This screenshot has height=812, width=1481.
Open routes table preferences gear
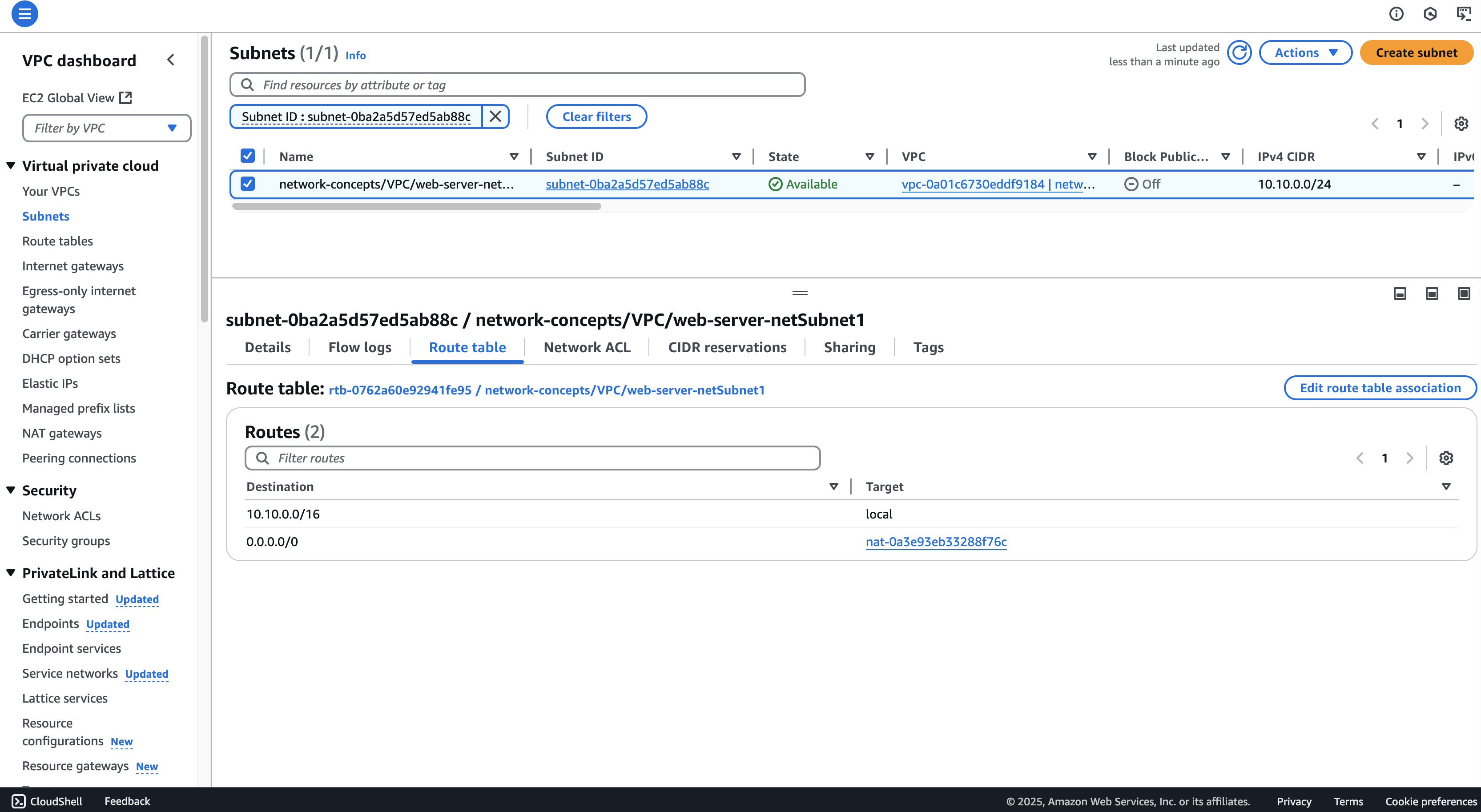pyautogui.click(x=1446, y=458)
